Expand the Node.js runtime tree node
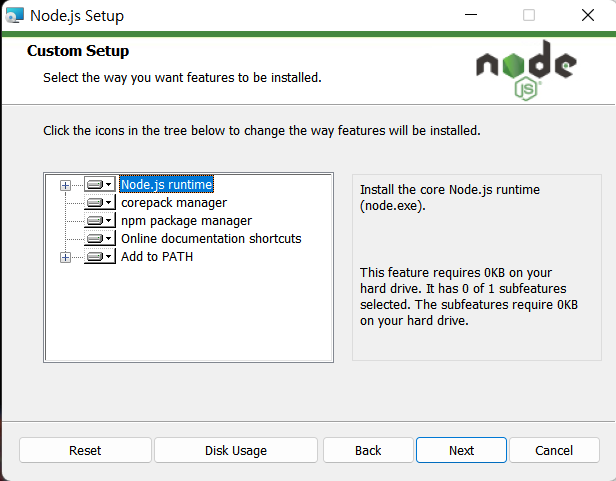Screen dimensions: 616x481 [65, 185]
